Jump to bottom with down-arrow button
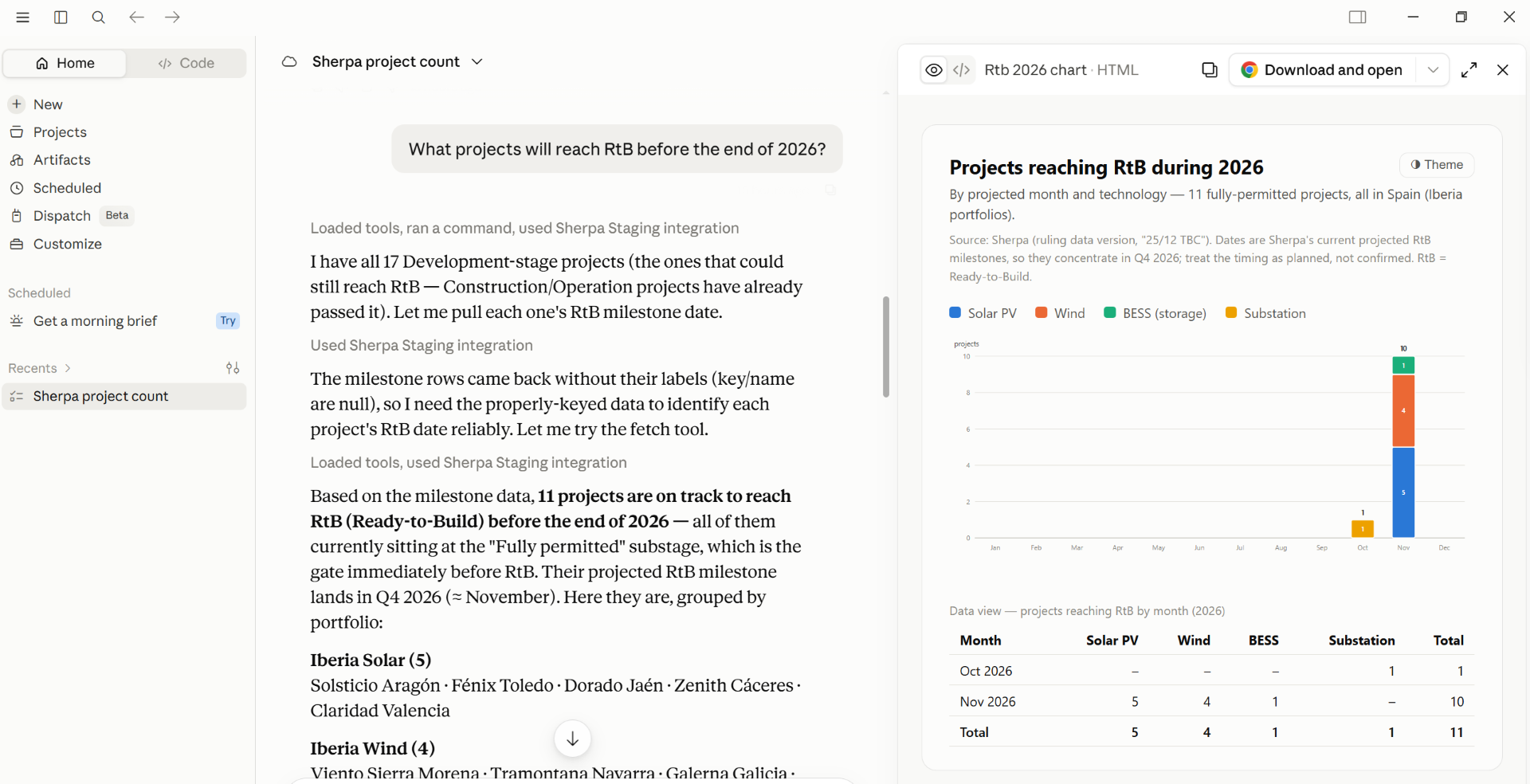The width and height of the screenshot is (1530, 784). tap(572, 739)
